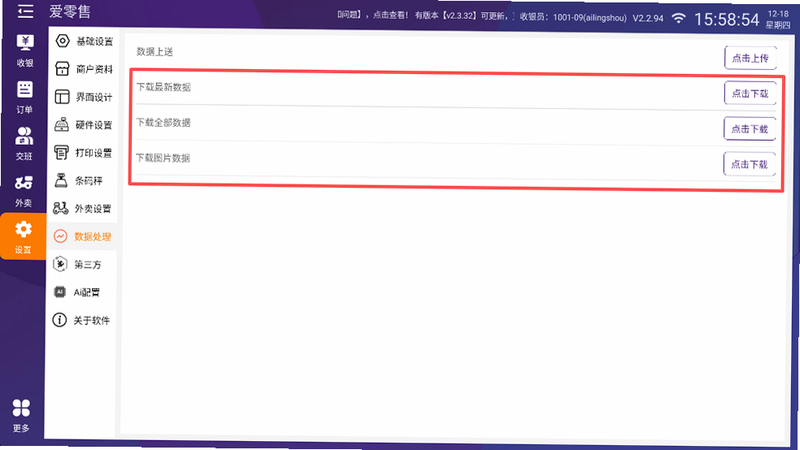The width and height of the screenshot is (800, 450).
Task: Open the 硬件设置 menu entry
Action: click(x=83, y=124)
